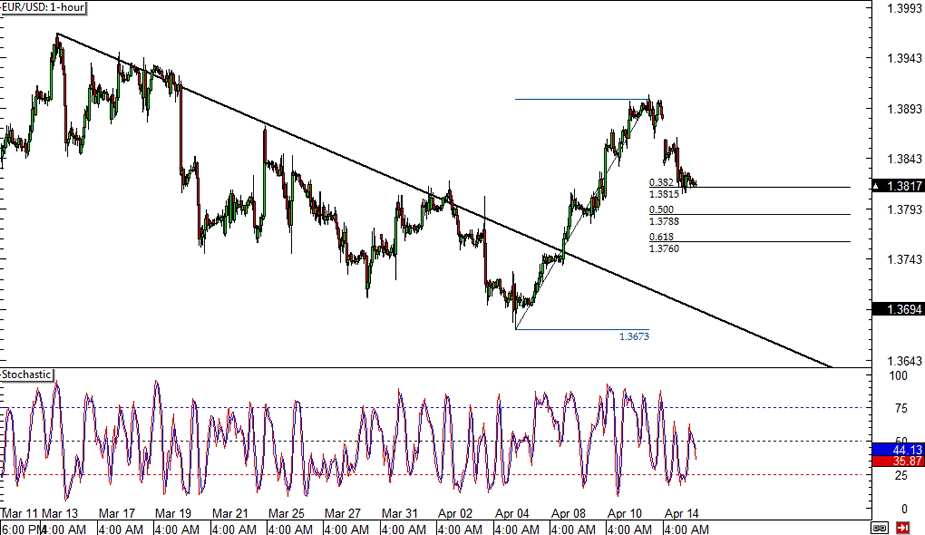The image size is (925, 535).
Task: Click the Mar 25 date label
Action: 286,514
